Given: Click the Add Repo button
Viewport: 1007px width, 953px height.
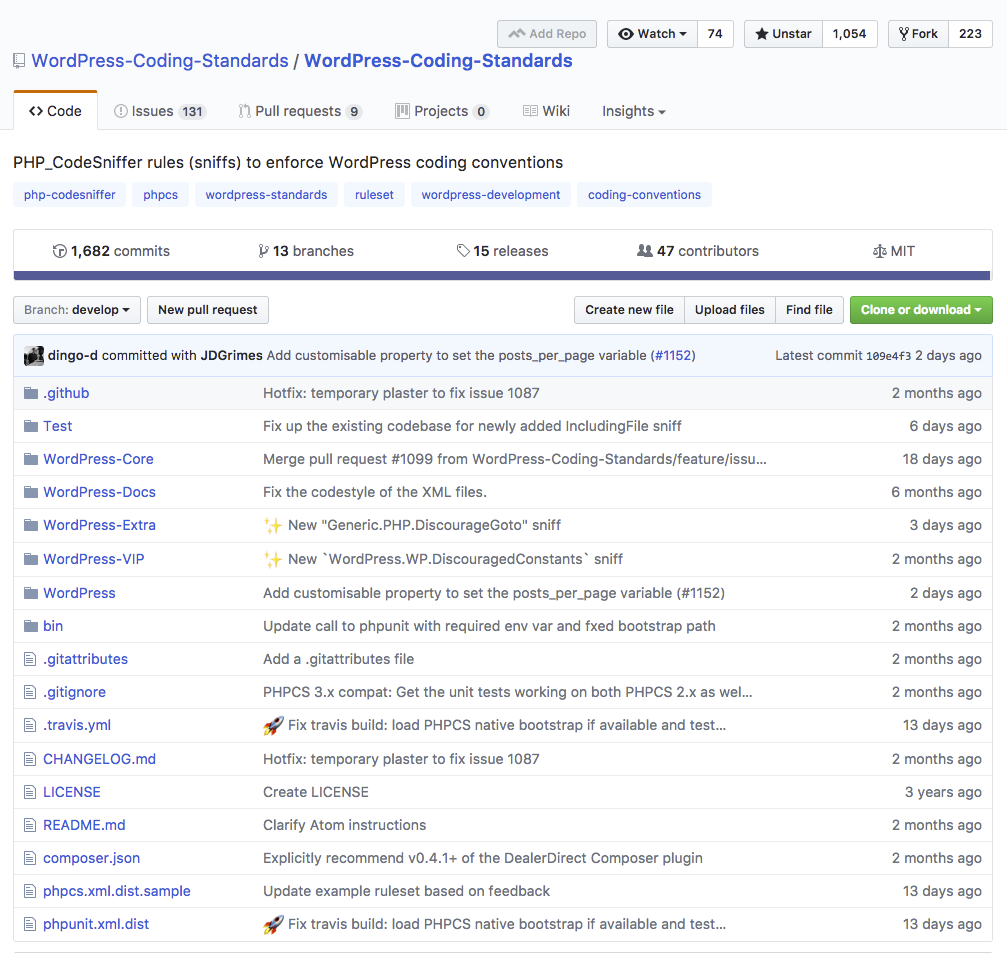Looking at the screenshot, I should point(547,34).
